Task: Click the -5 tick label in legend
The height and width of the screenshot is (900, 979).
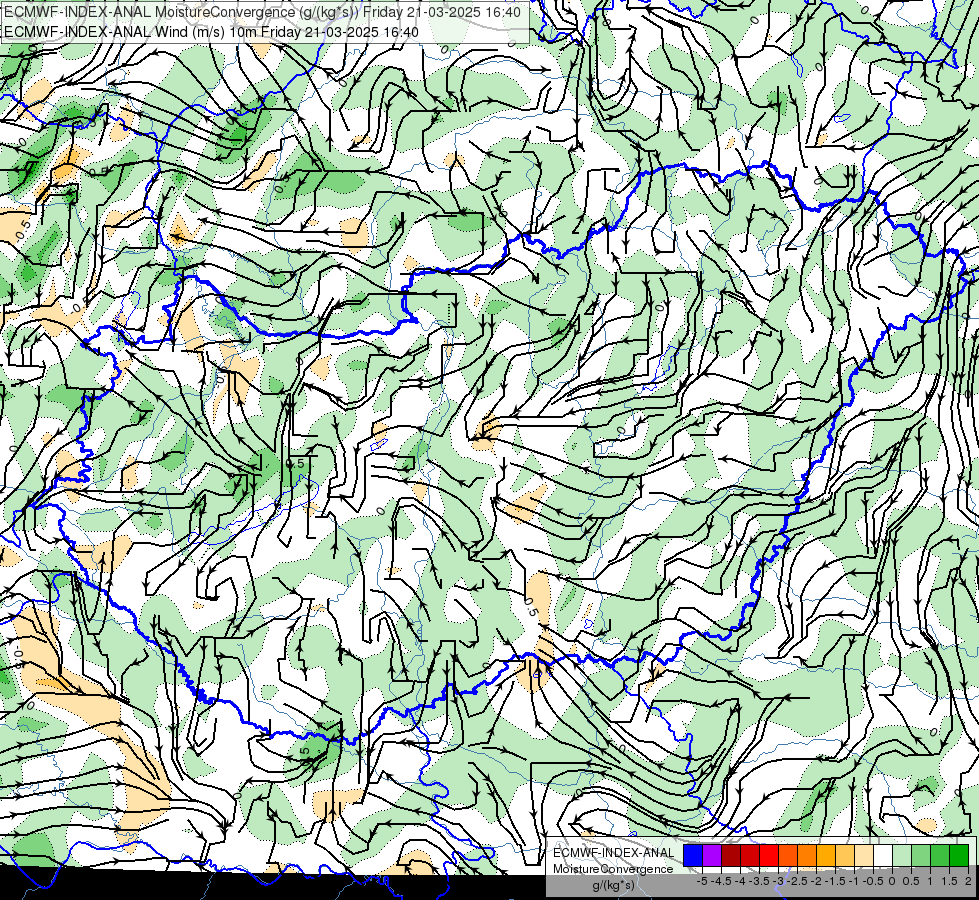Action: pyautogui.click(x=702, y=881)
